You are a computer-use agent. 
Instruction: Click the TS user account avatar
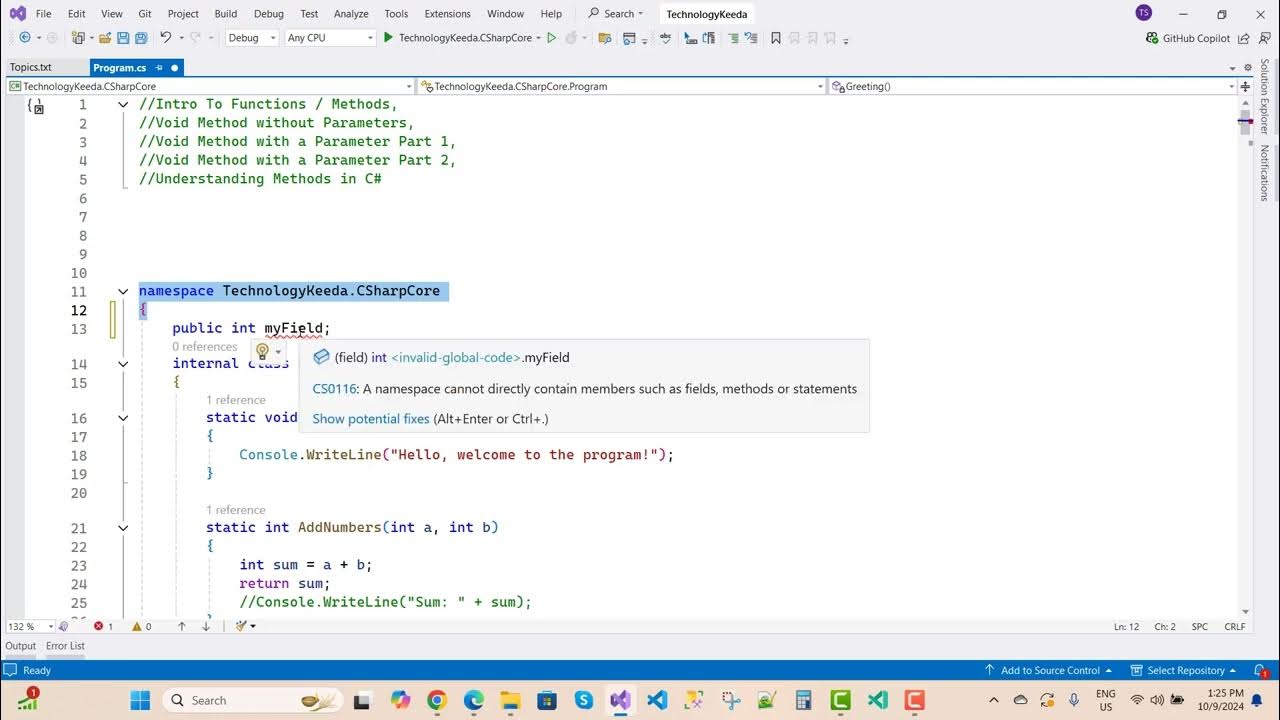[x=1144, y=13]
